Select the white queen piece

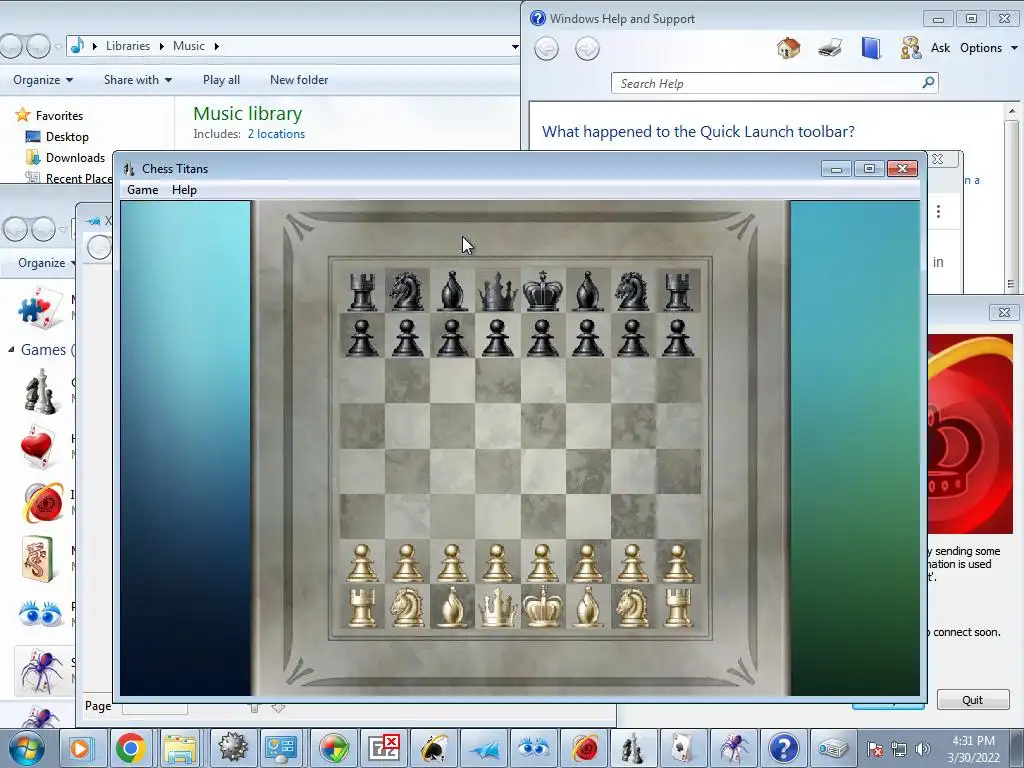497,607
